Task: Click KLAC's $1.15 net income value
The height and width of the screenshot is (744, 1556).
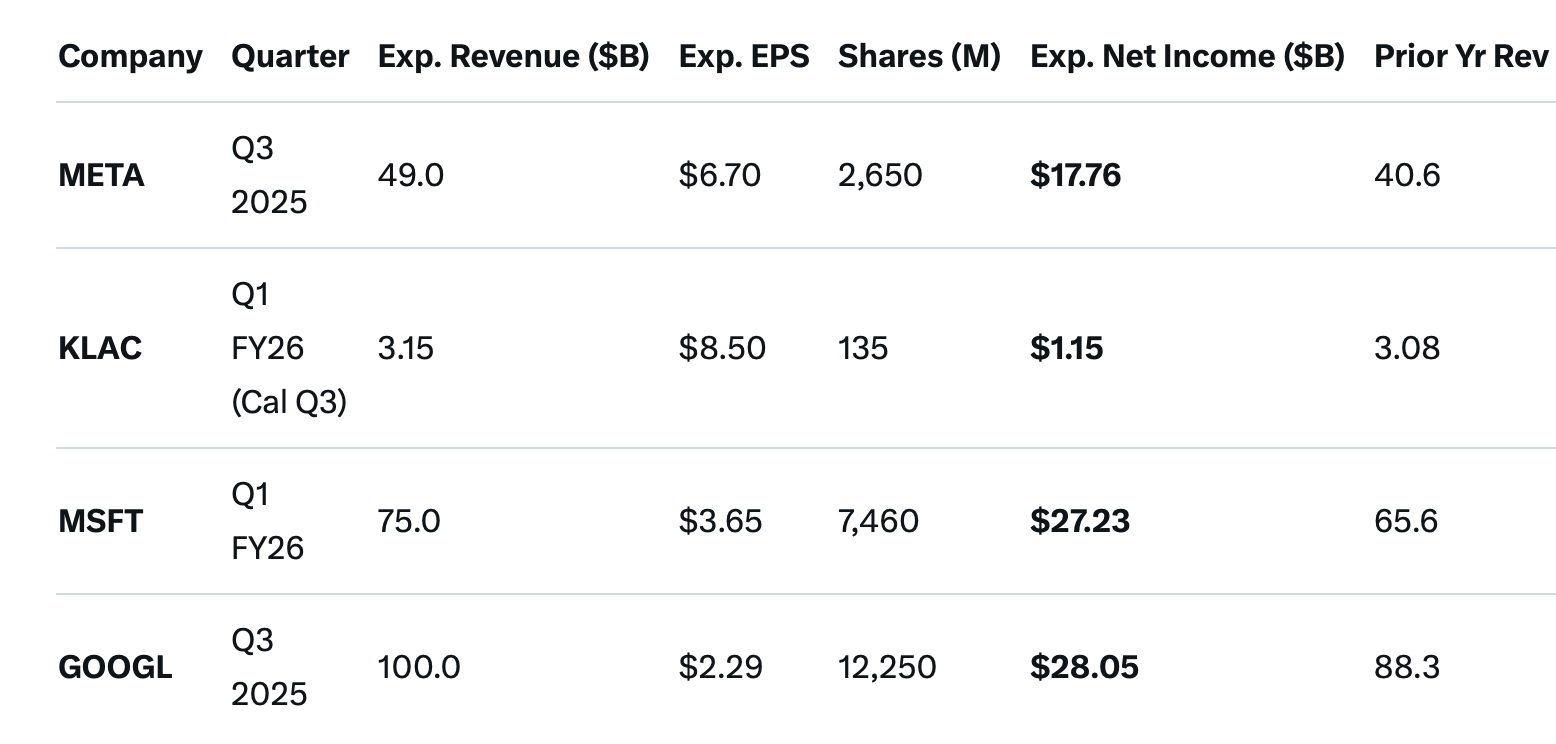Action: point(1066,348)
